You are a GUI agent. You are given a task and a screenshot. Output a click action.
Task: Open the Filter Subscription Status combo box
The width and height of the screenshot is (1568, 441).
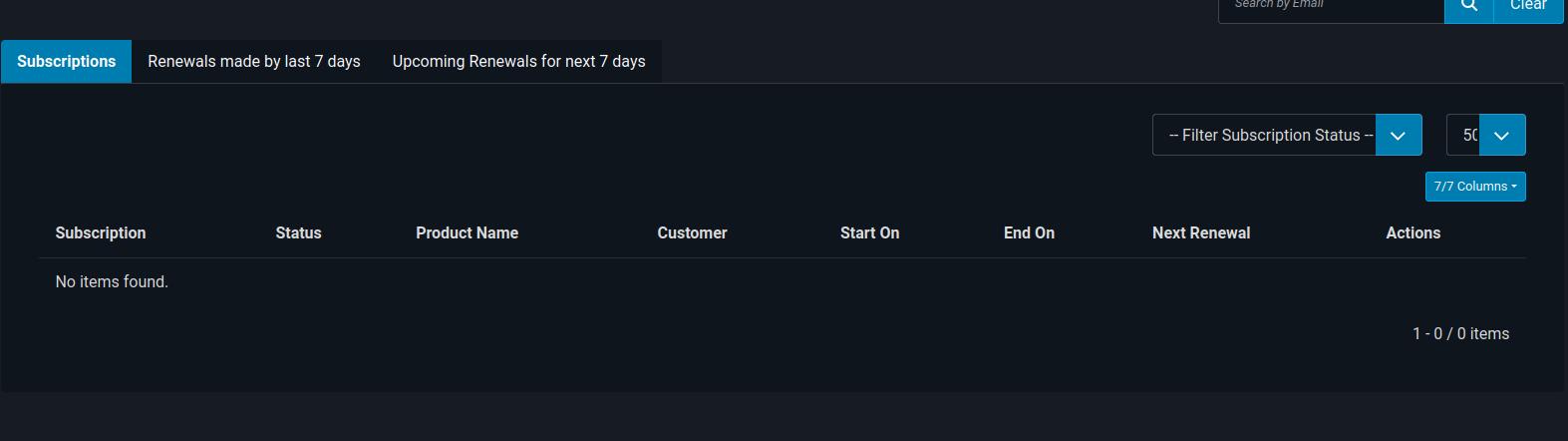point(1264,135)
